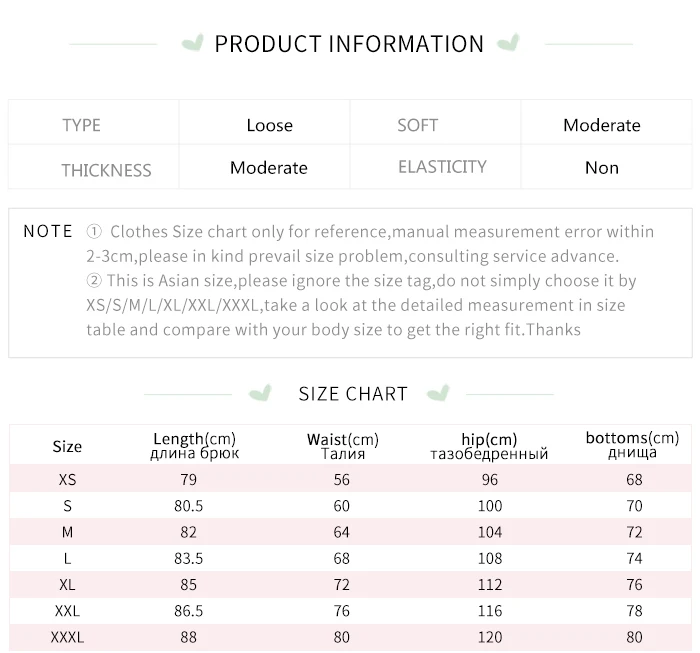Viewport: 700px width, 653px height.
Task: Select the SIZE CHART heading
Action: [x=353, y=394]
